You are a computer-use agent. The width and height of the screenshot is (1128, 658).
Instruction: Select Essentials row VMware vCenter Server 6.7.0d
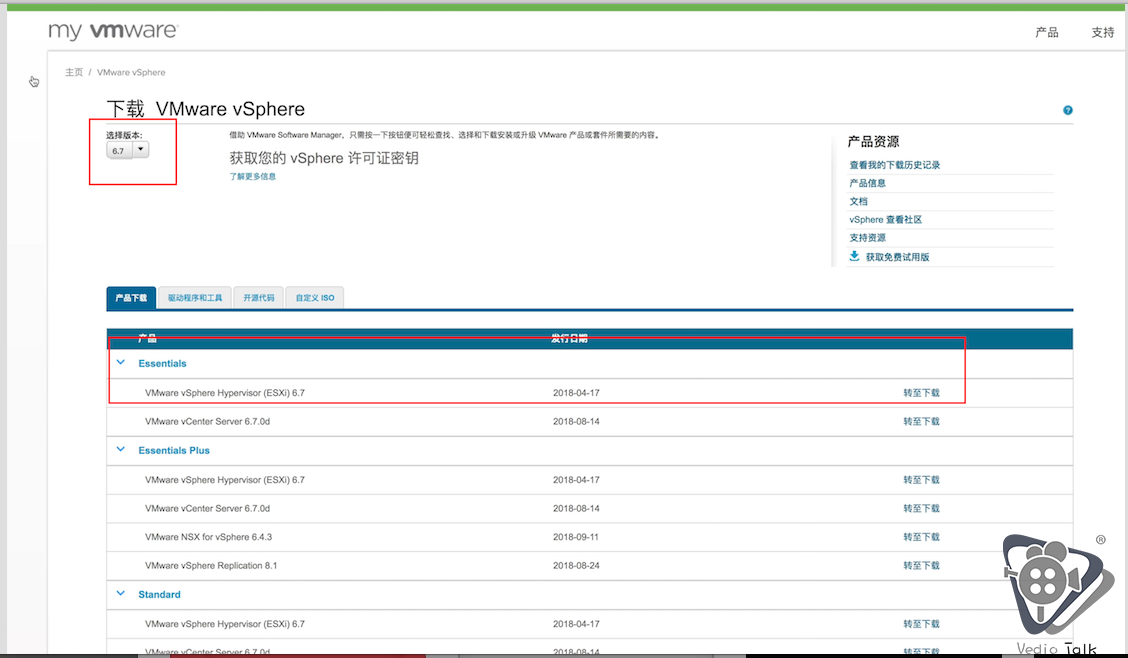point(207,421)
